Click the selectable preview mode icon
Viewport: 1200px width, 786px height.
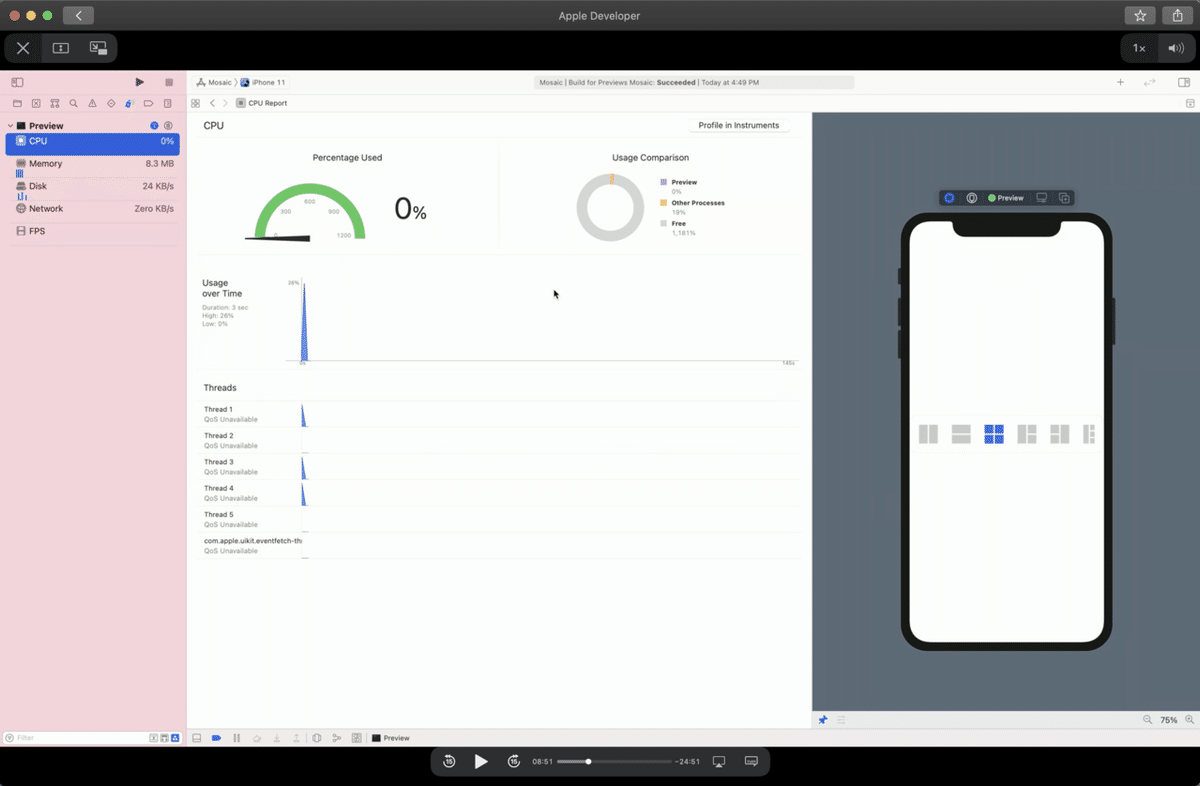[971, 198]
